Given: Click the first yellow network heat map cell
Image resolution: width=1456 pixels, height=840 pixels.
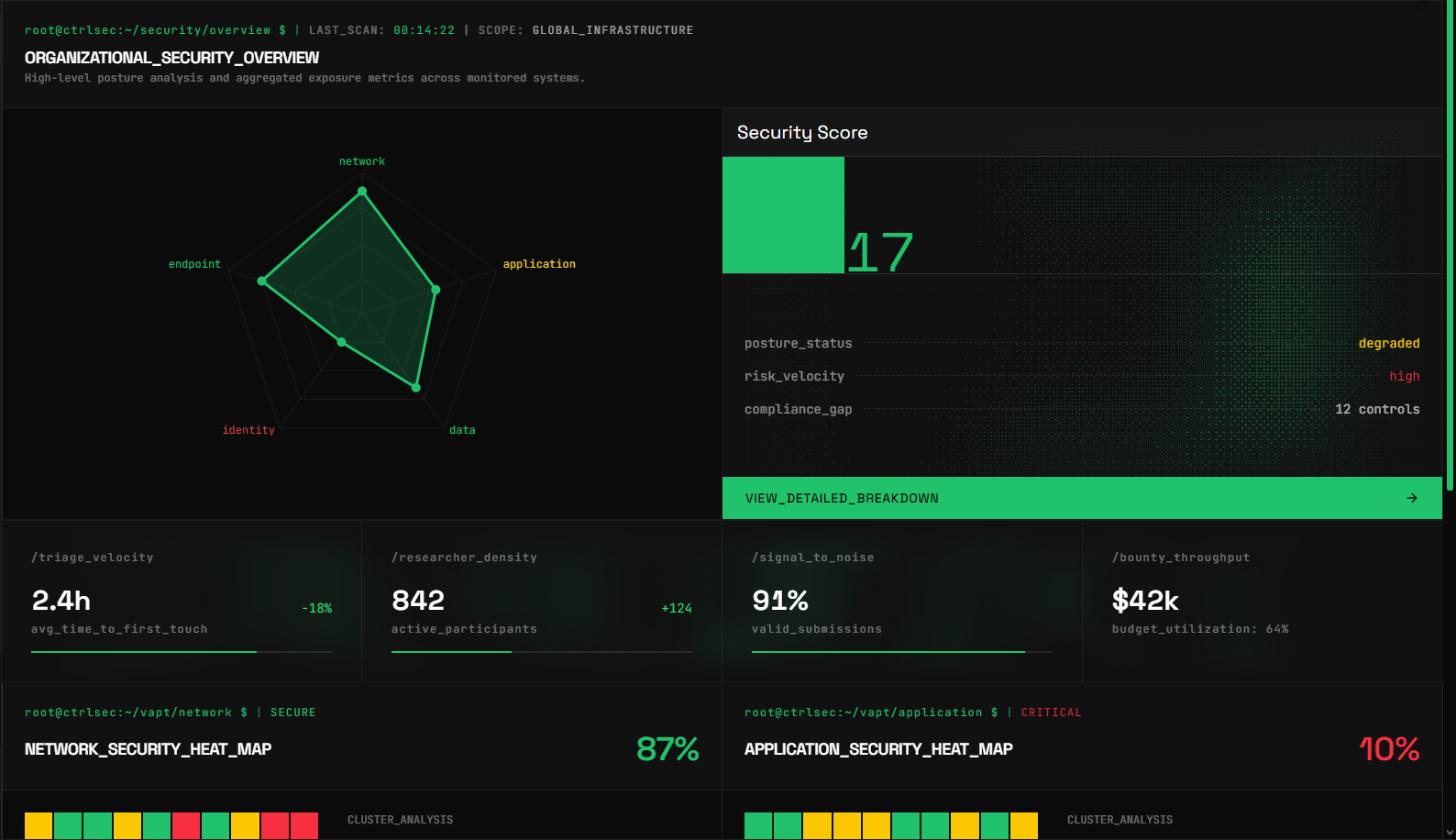Looking at the screenshot, I should pos(39,825).
